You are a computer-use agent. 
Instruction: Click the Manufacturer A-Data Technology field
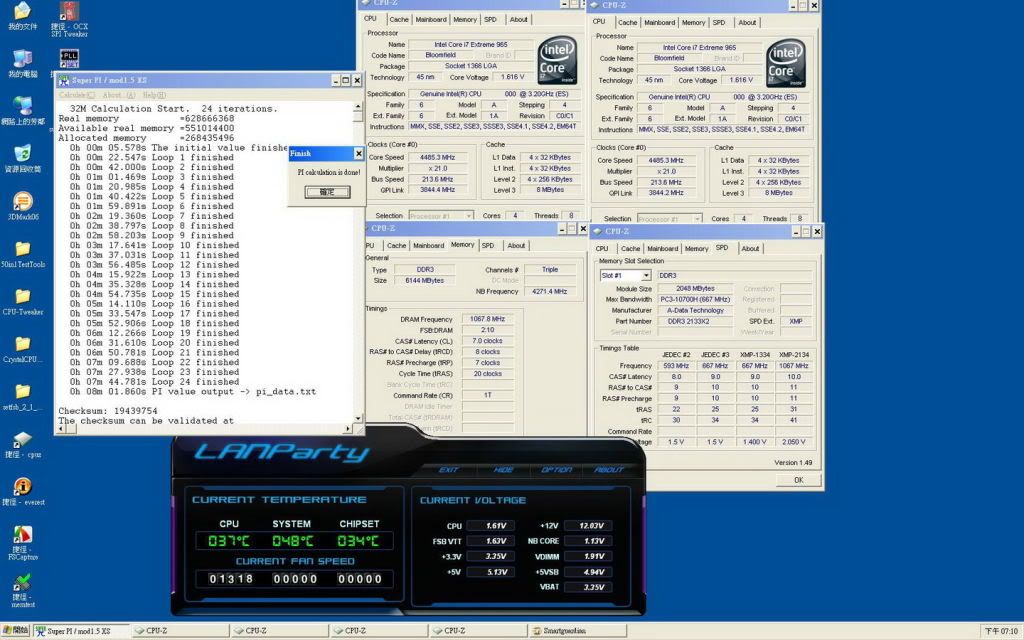695,311
